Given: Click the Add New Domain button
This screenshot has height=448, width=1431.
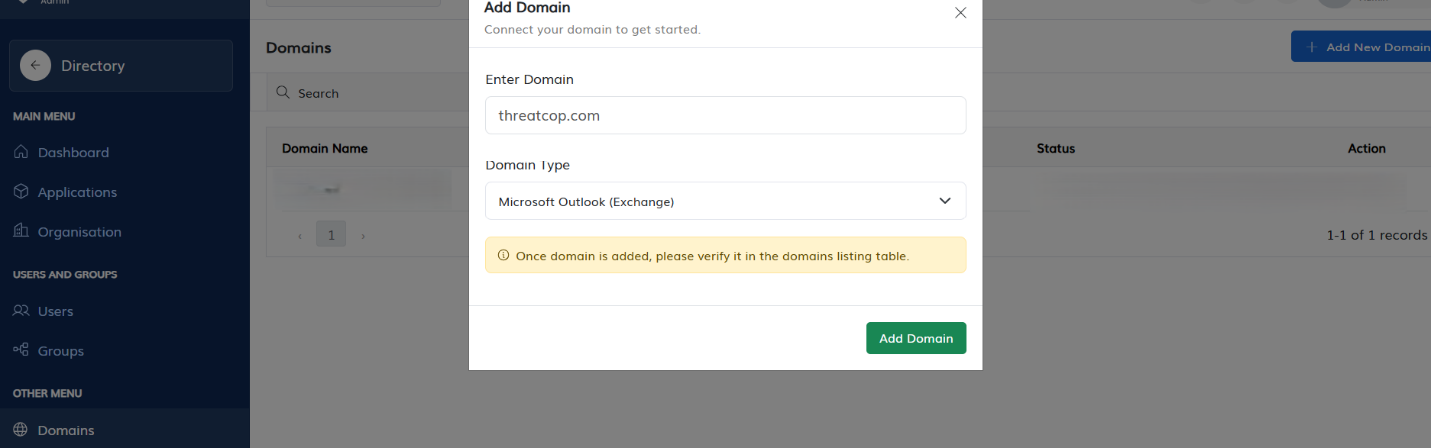Looking at the screenshot, I should click(1362, 47).
